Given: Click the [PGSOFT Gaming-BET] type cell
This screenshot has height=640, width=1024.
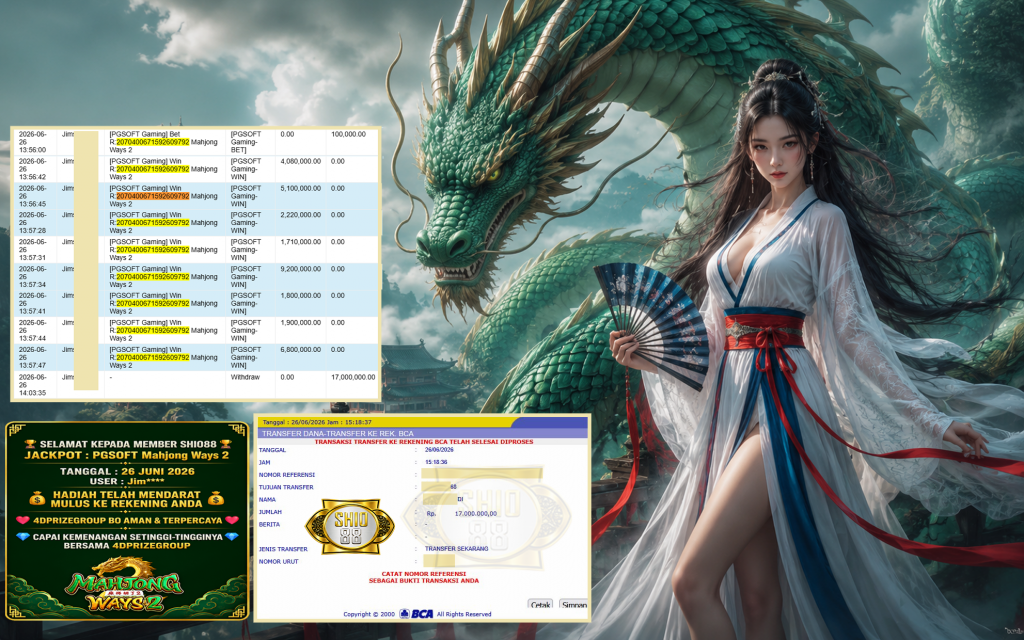Looking at the screenshot, I should (250, 142).
